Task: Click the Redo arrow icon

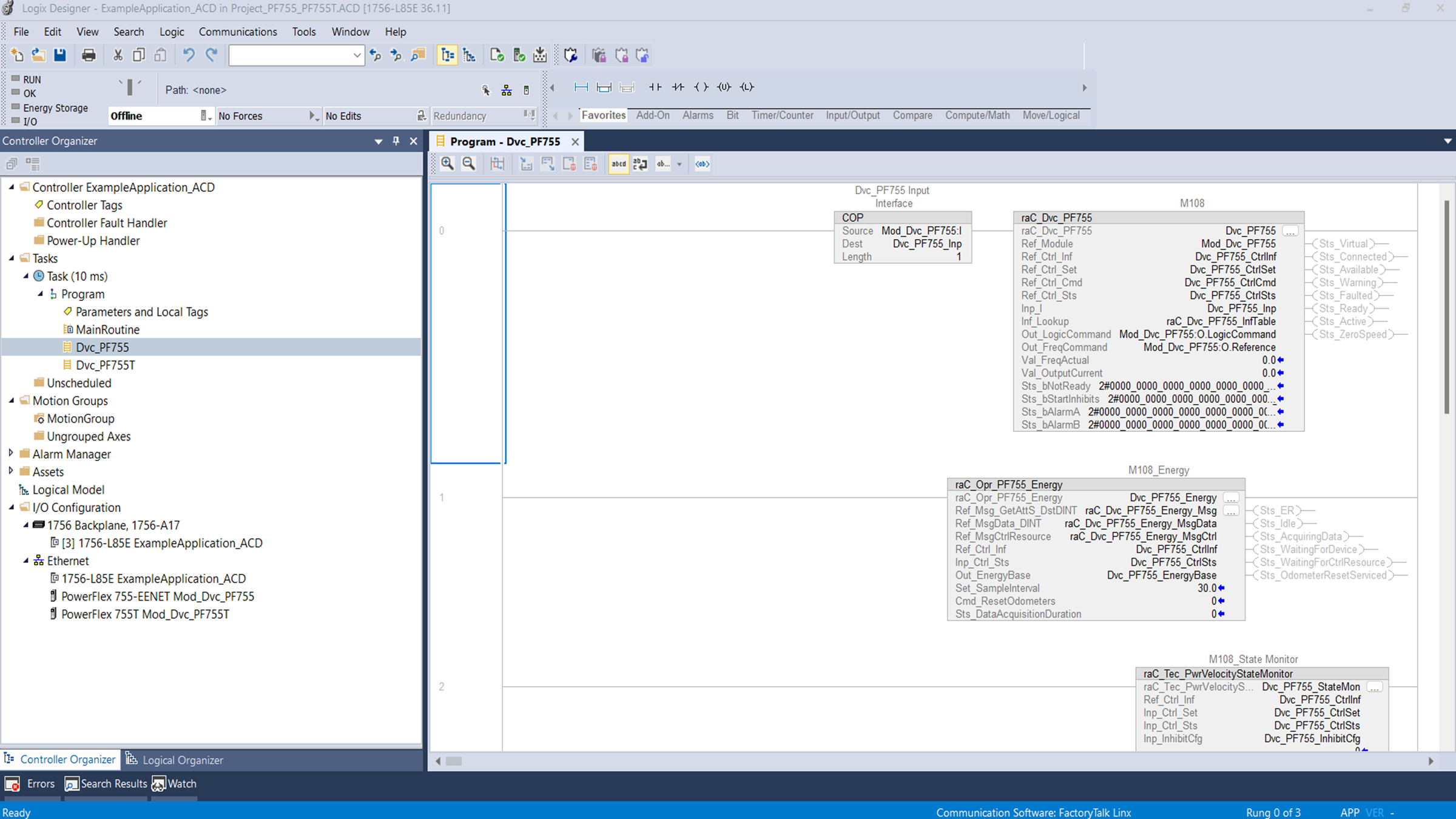Action: (x=211, y=55)
